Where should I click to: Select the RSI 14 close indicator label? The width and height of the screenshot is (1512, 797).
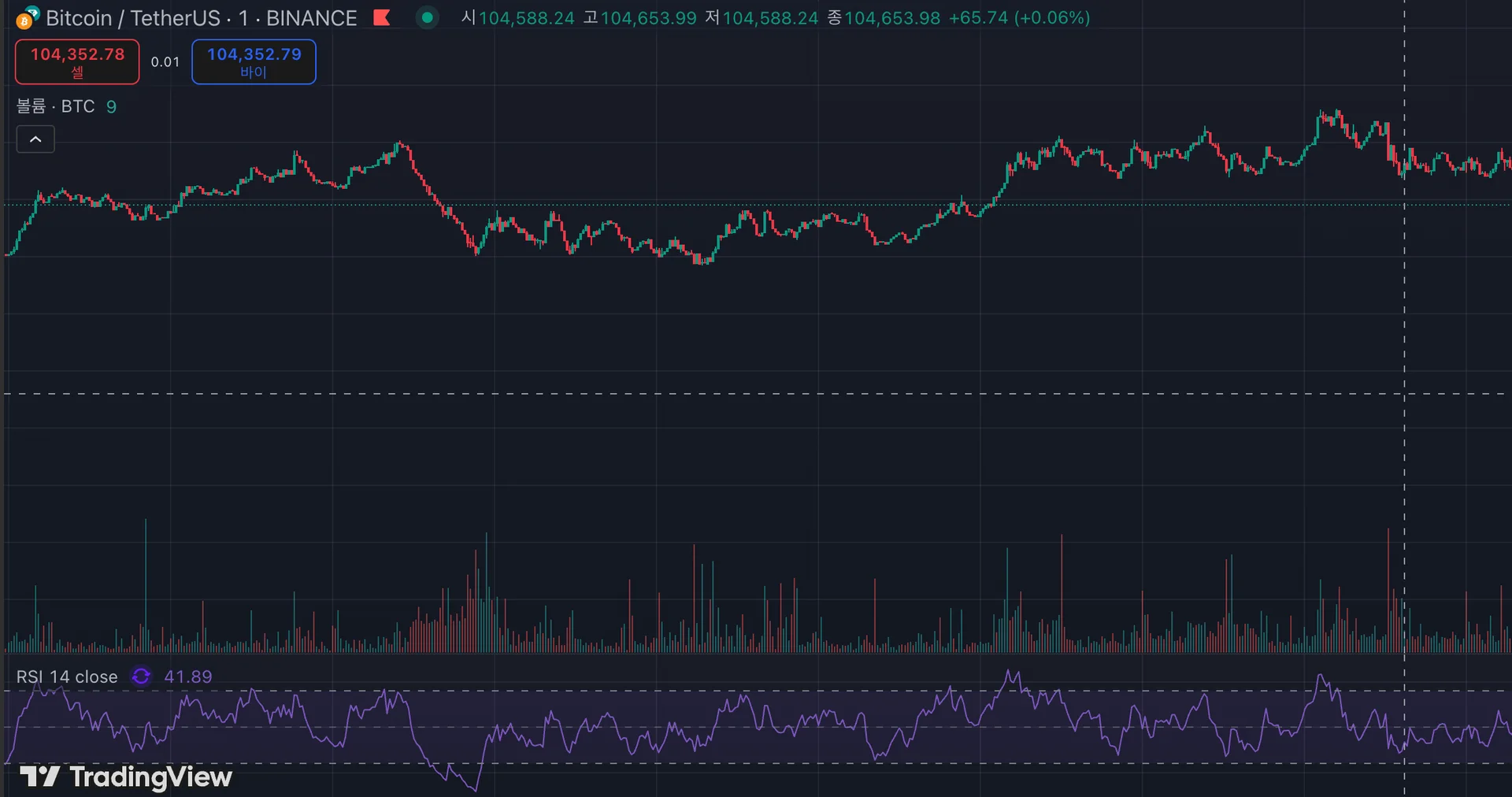(67, 677)
